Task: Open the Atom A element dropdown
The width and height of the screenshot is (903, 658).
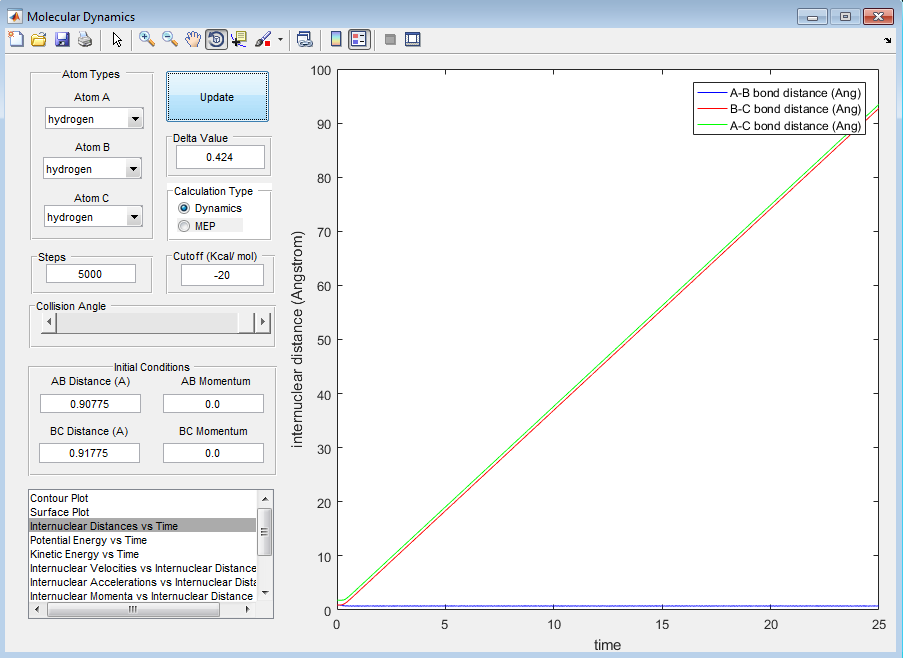Action: pos(134,119)
